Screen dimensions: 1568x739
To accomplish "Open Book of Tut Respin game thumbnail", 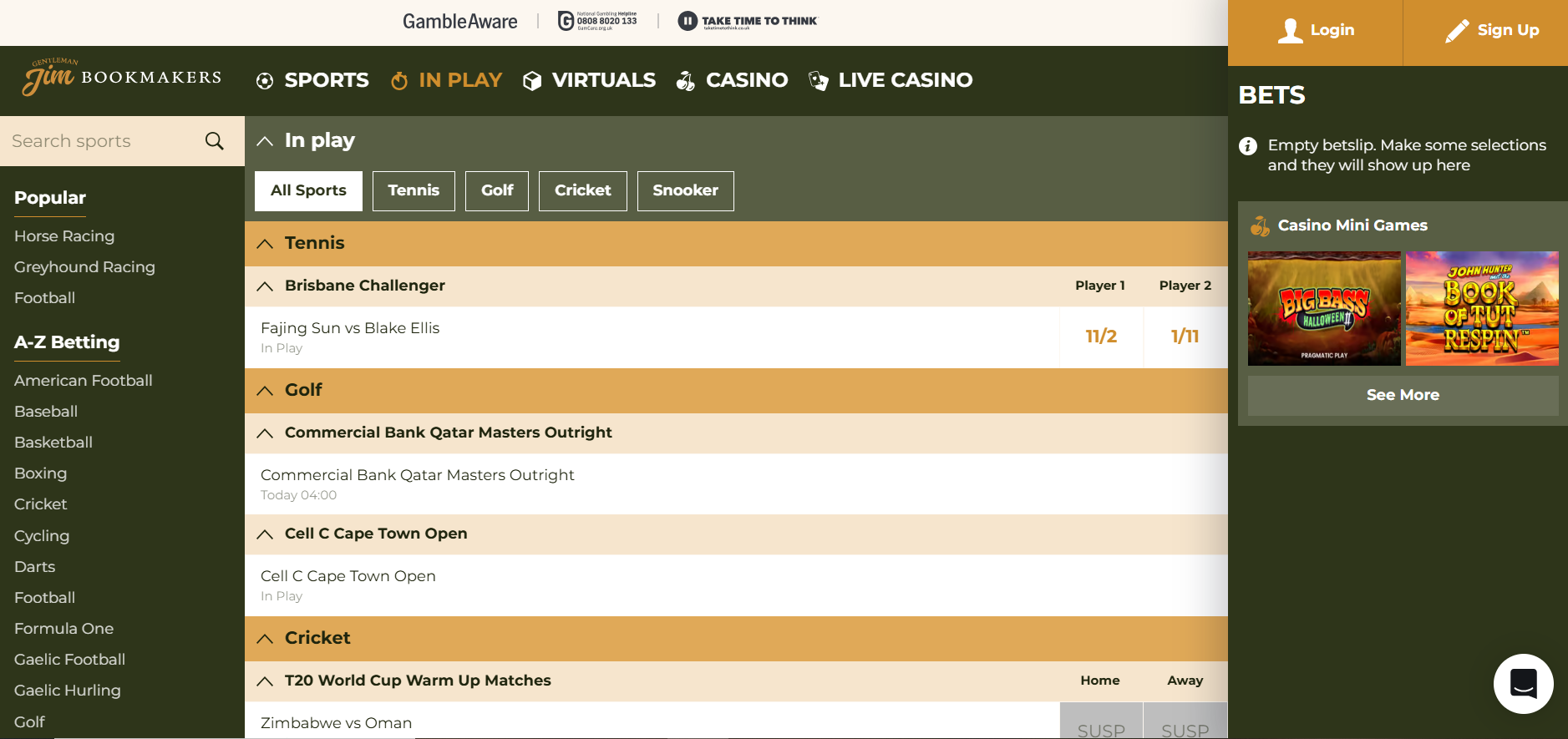I will 1482,309.
